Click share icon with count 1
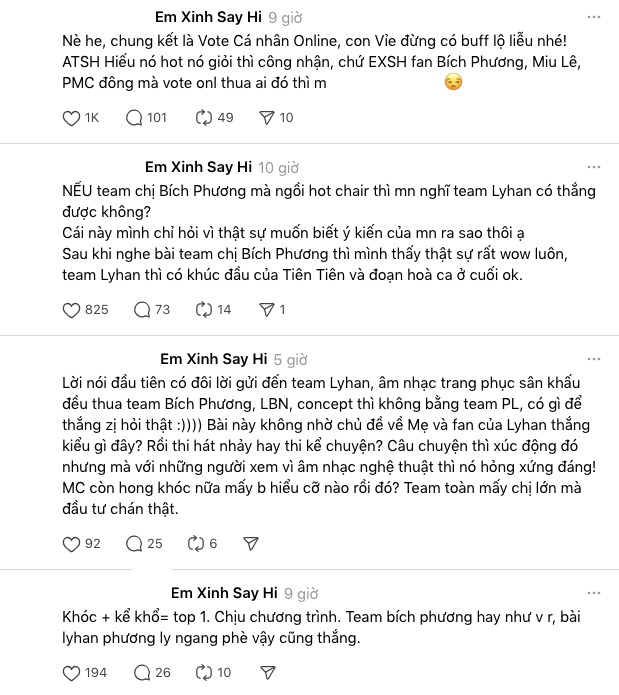Screen dimensions: 619x695 pos(267,310)
